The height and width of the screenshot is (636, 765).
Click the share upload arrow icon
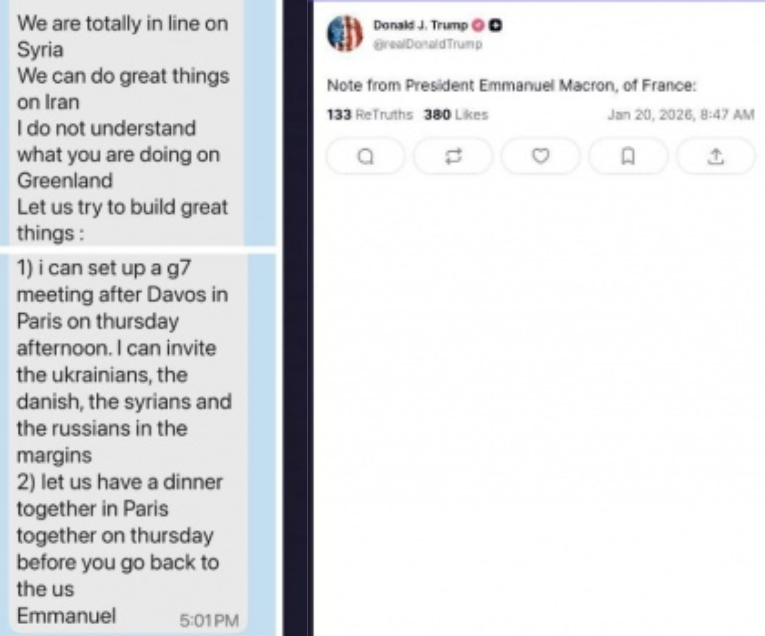[x=715, y=156]
